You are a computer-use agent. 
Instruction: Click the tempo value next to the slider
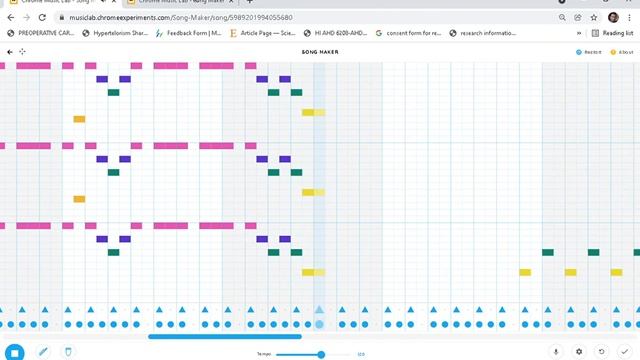361,354
